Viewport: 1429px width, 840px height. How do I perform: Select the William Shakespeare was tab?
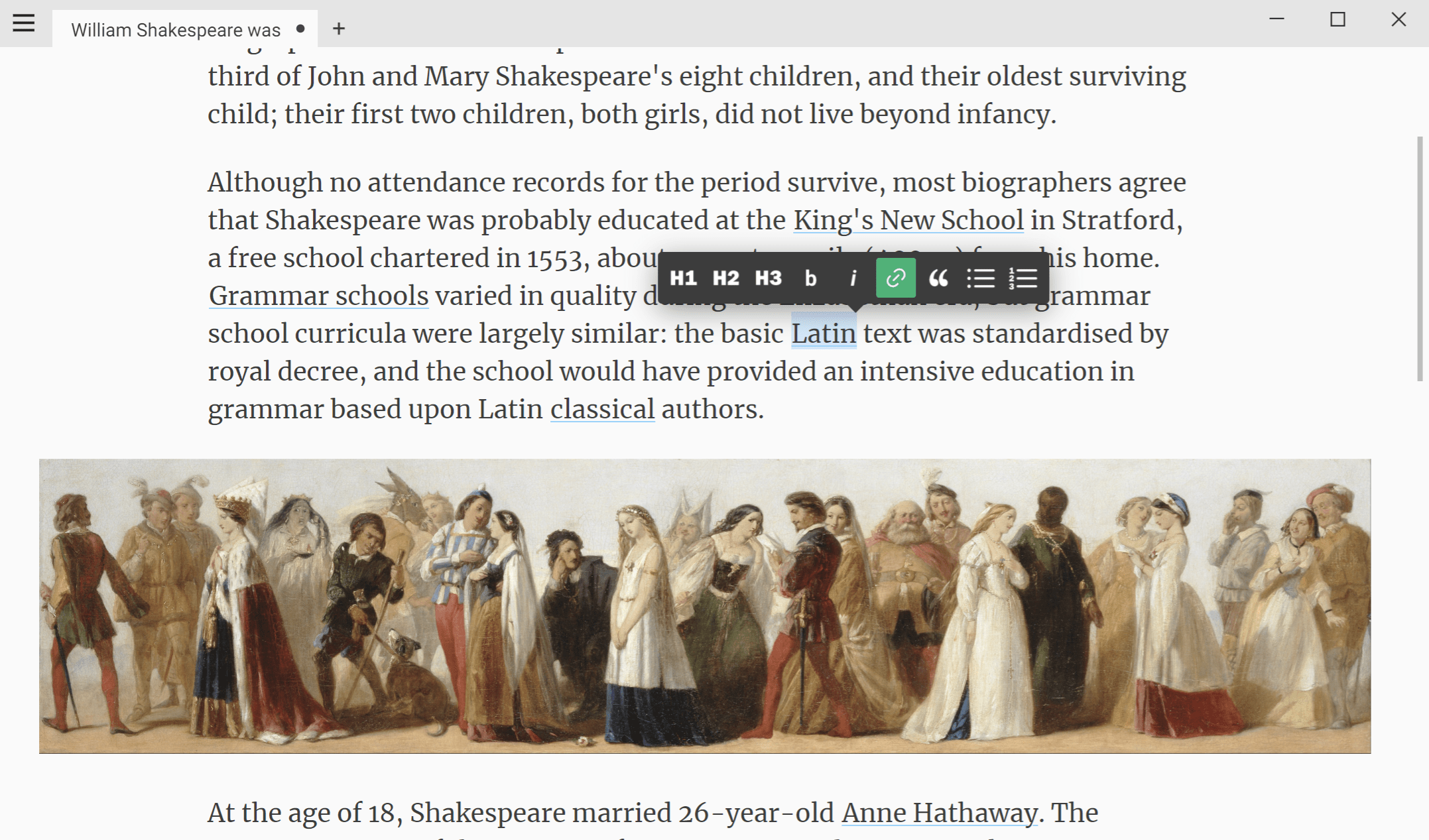[176, 30]
